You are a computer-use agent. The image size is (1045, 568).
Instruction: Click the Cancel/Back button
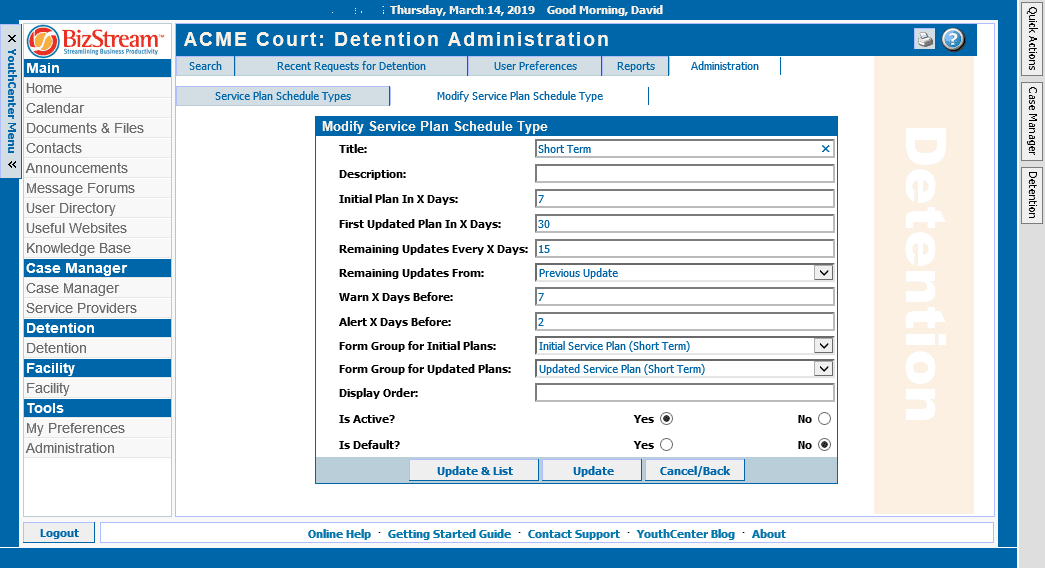point(694,471)
